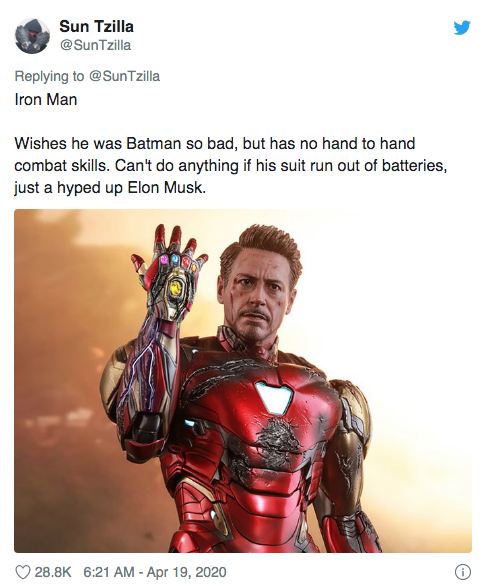Open Sun Tzilla's profile avatar
This screenshot has height=588, width=487.
32,36
